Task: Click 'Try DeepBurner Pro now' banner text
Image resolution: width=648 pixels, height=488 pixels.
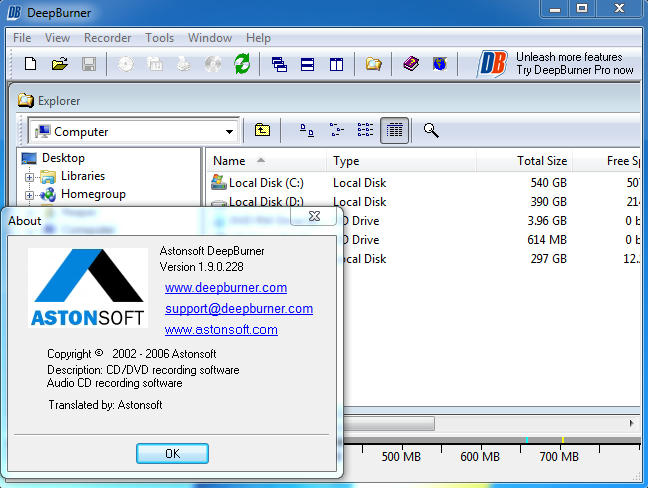Action: [574, 70]
